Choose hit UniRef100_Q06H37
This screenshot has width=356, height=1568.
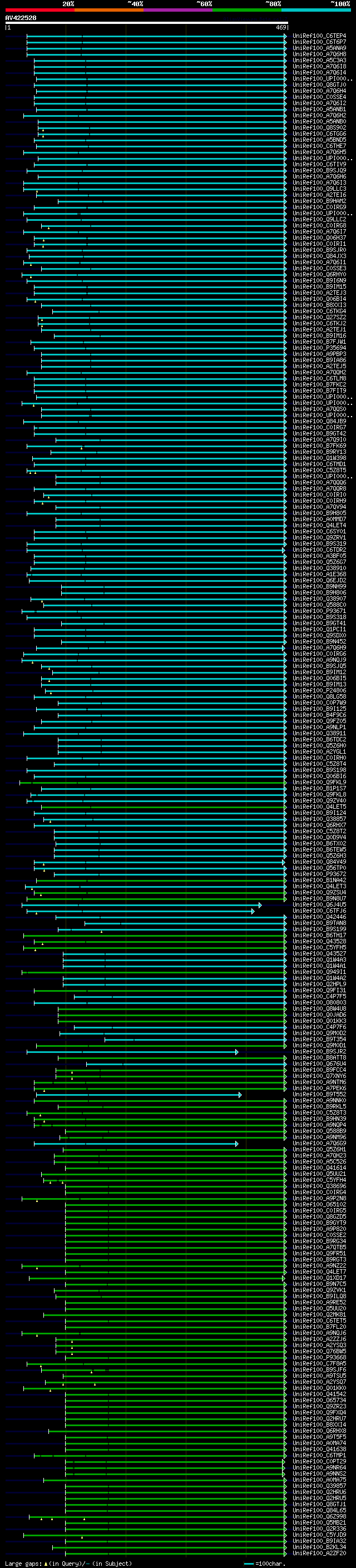[x=319, y=238]
